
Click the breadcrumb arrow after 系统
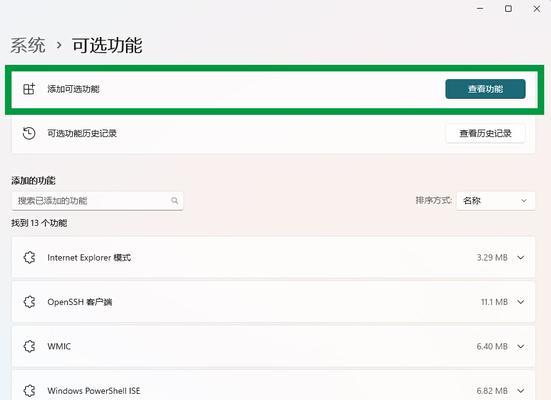click(59, 45)
